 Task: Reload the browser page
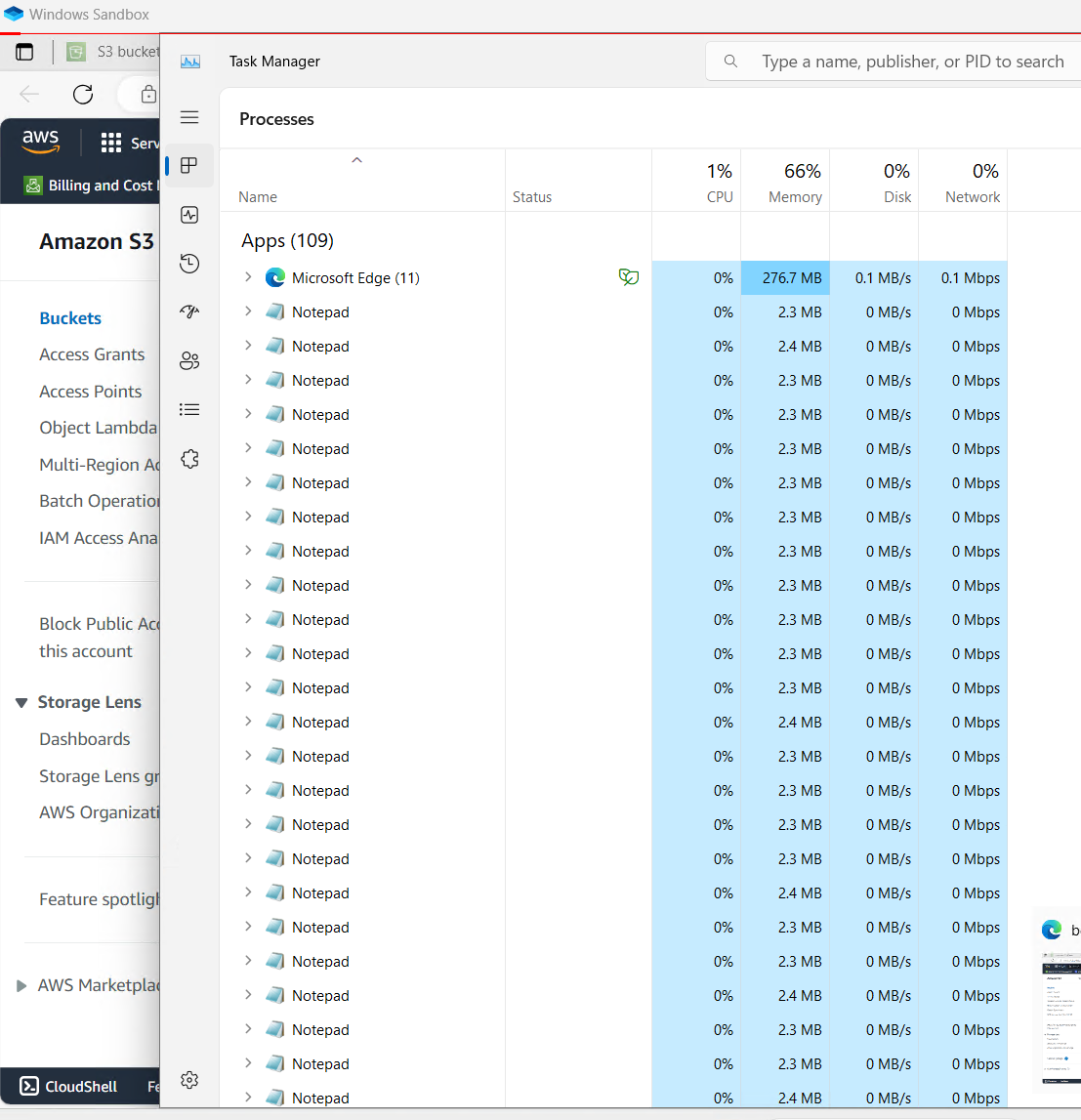83,94
